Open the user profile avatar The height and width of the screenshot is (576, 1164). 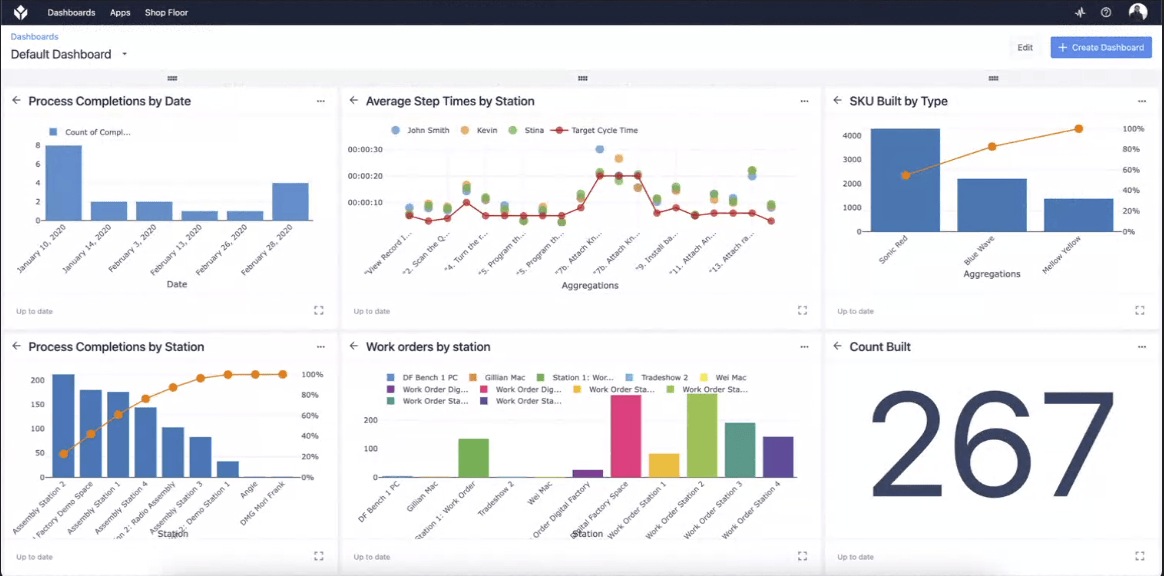1137,11
